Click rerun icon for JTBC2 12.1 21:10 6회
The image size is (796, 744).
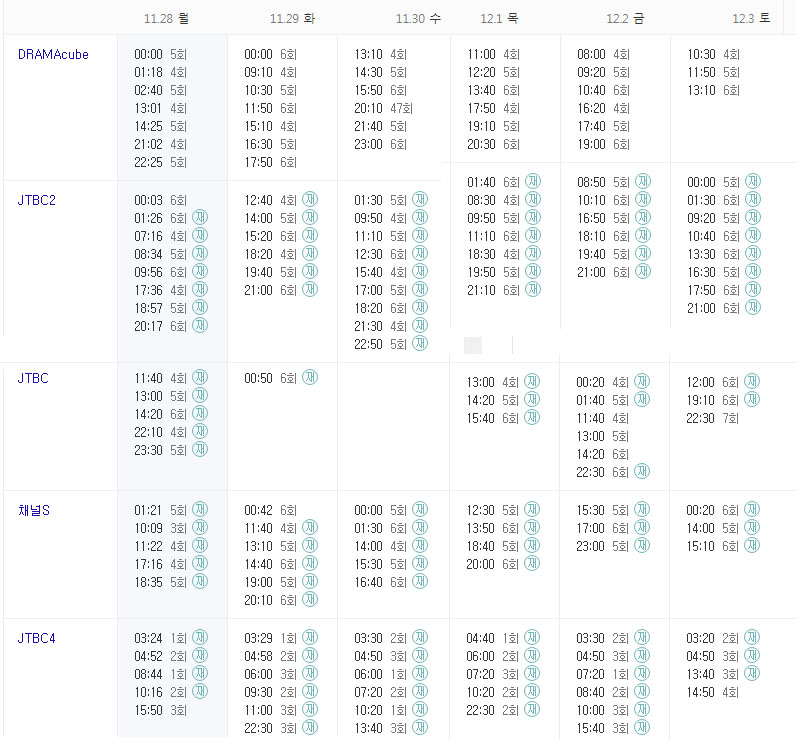click(x=533, y=289)
